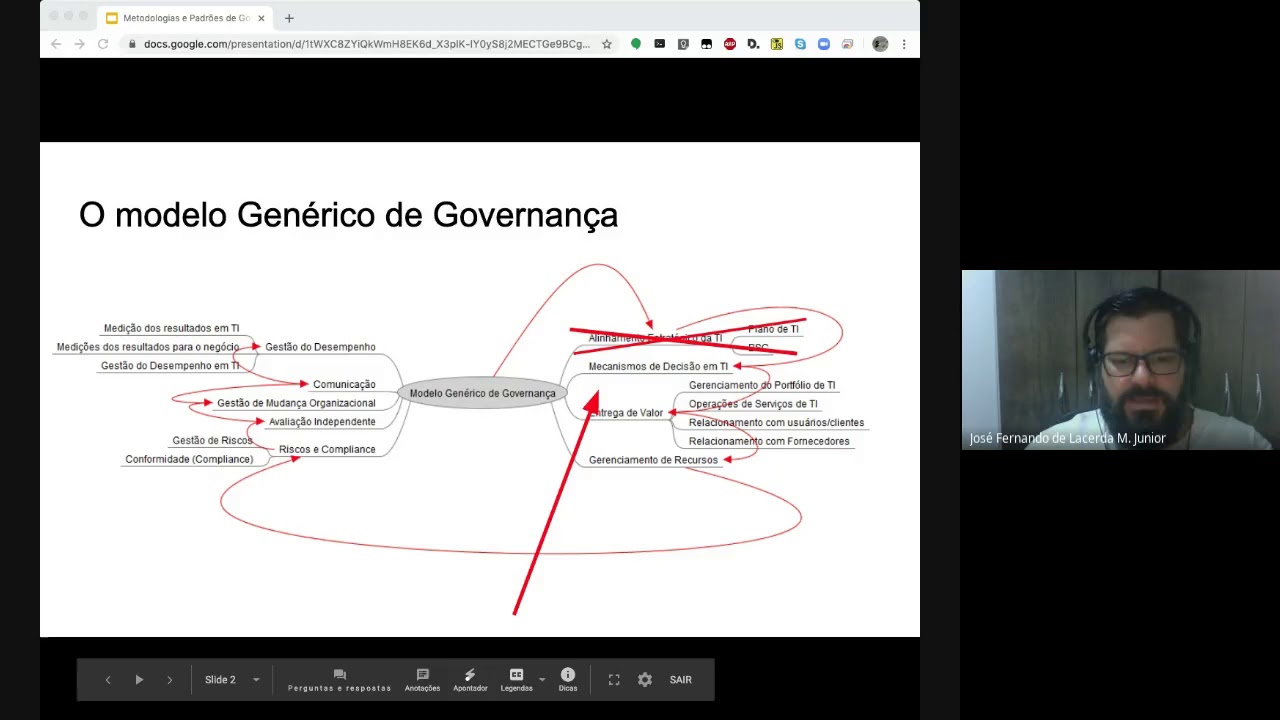The image size is (1280, 720).
Task: Open the Zoom extension icon
Action: [824, 44]
